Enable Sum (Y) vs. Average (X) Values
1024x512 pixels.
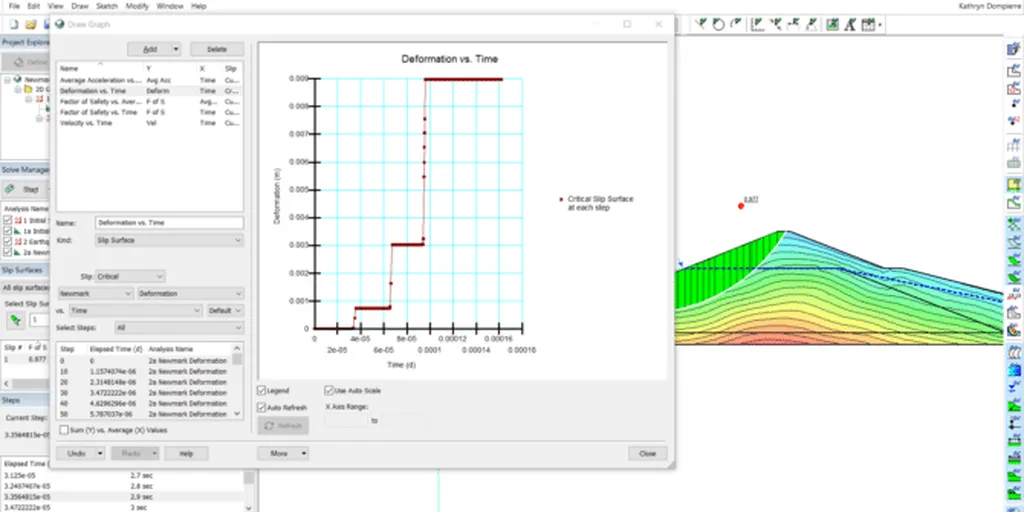[x=65, y=430]
